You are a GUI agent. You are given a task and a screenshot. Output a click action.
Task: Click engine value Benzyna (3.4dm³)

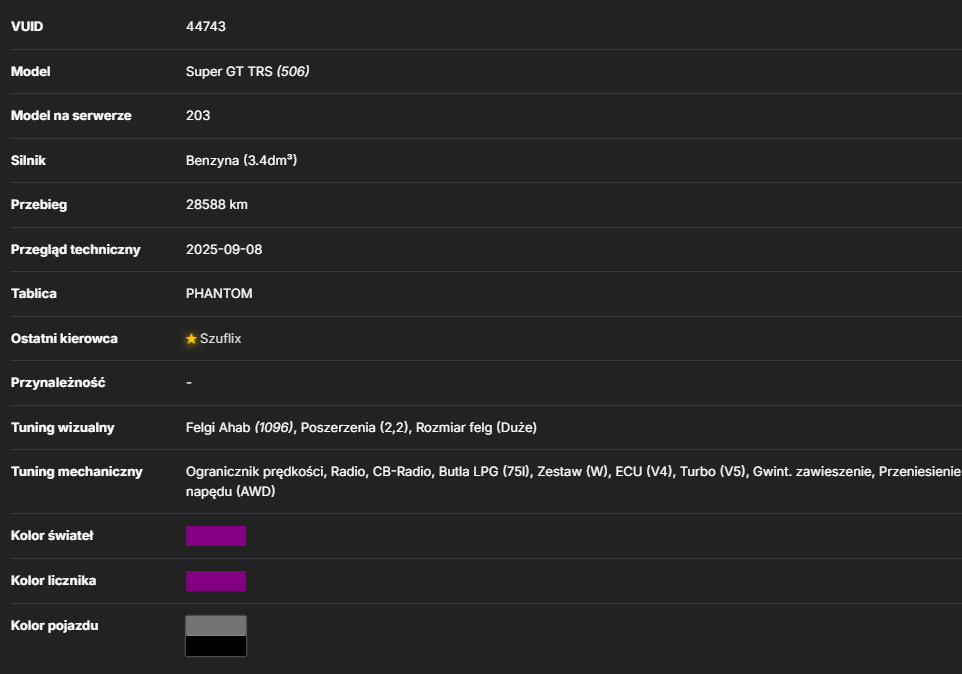[x=241, y=160]
